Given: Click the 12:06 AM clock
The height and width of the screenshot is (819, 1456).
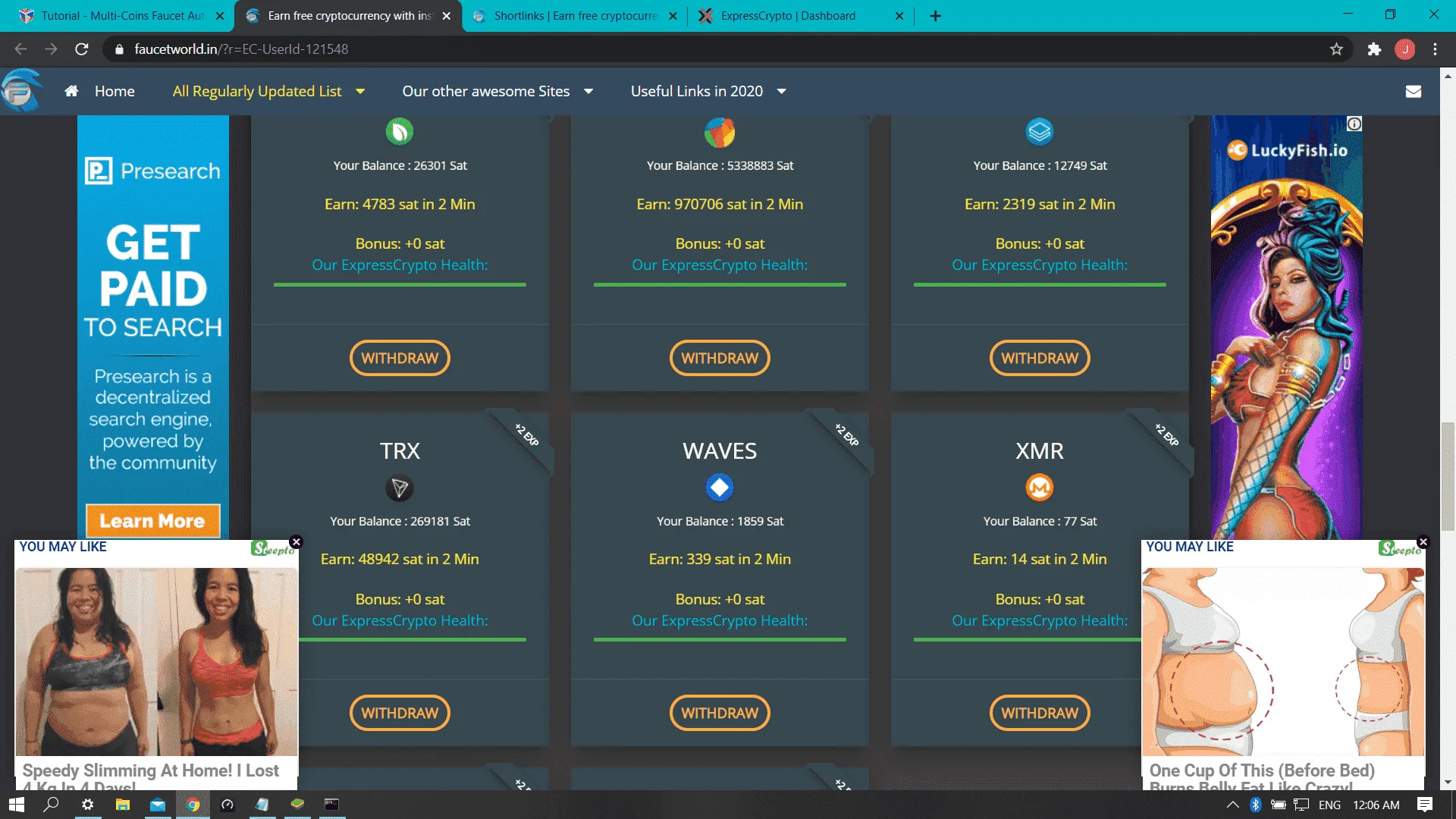Looking at the screenshot, I should (x=1376, y=805).
